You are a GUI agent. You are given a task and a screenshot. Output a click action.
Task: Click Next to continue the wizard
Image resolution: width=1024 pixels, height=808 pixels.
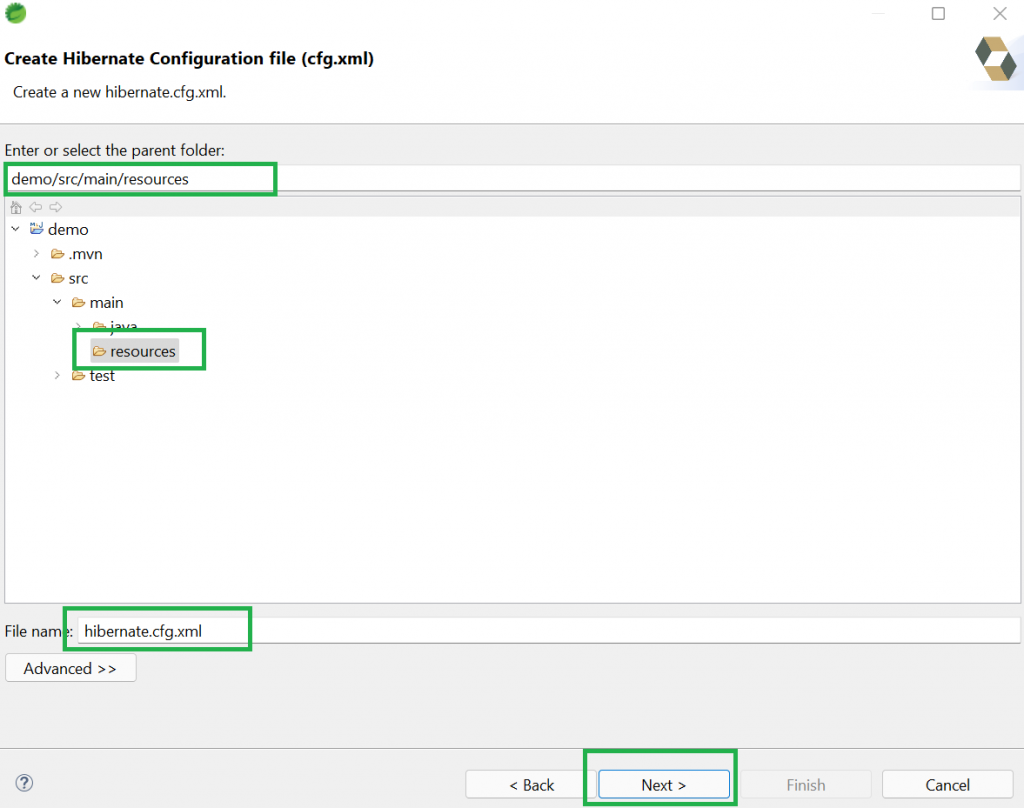[x=664, y=784]
